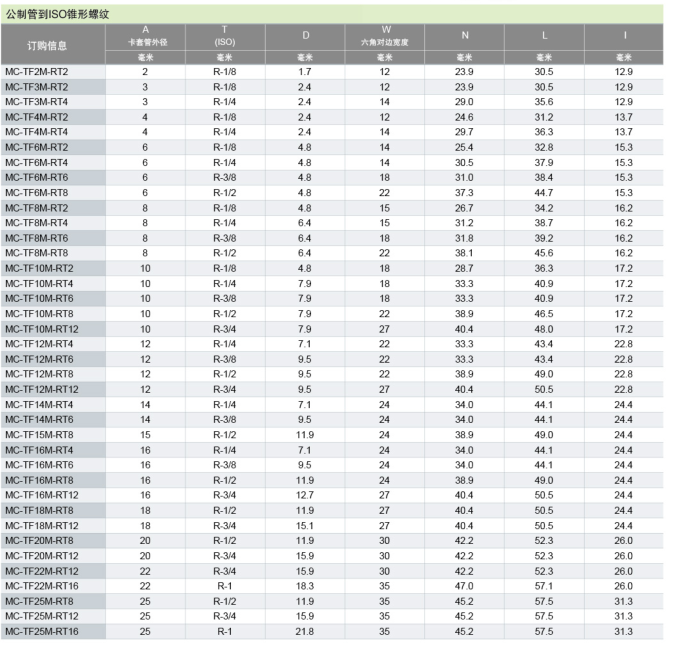Select part number MC-TF18M-RT8
This screenshot has height=646, width=673.
click(39, 511)
